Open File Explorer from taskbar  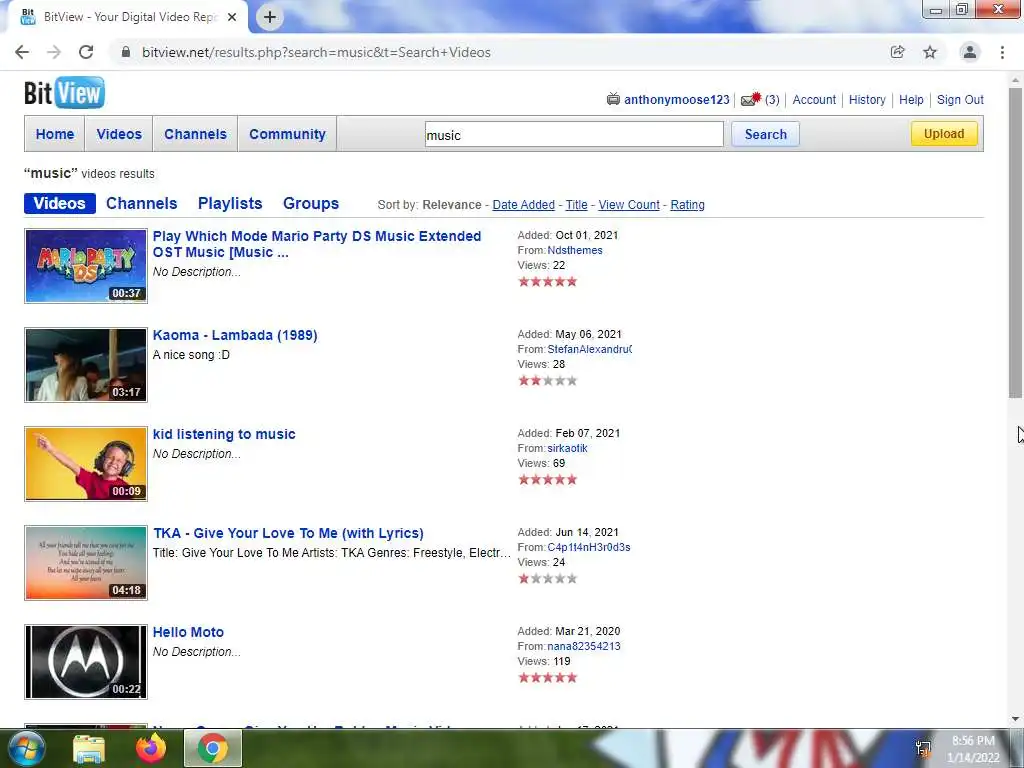(x=89, y=749)
